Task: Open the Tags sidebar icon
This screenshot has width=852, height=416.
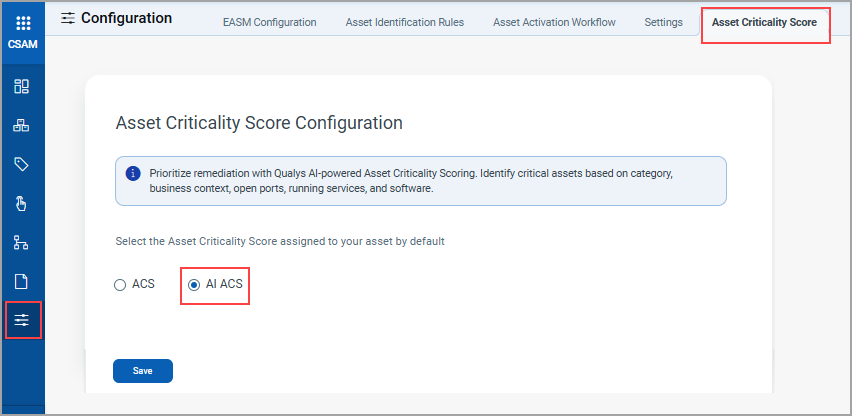Action: click(21, 165)
